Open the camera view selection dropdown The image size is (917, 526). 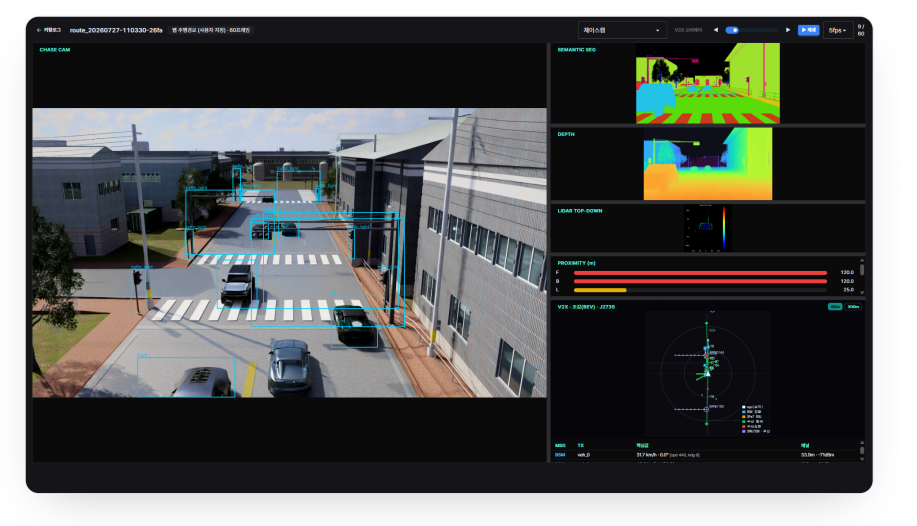(622, 30)
